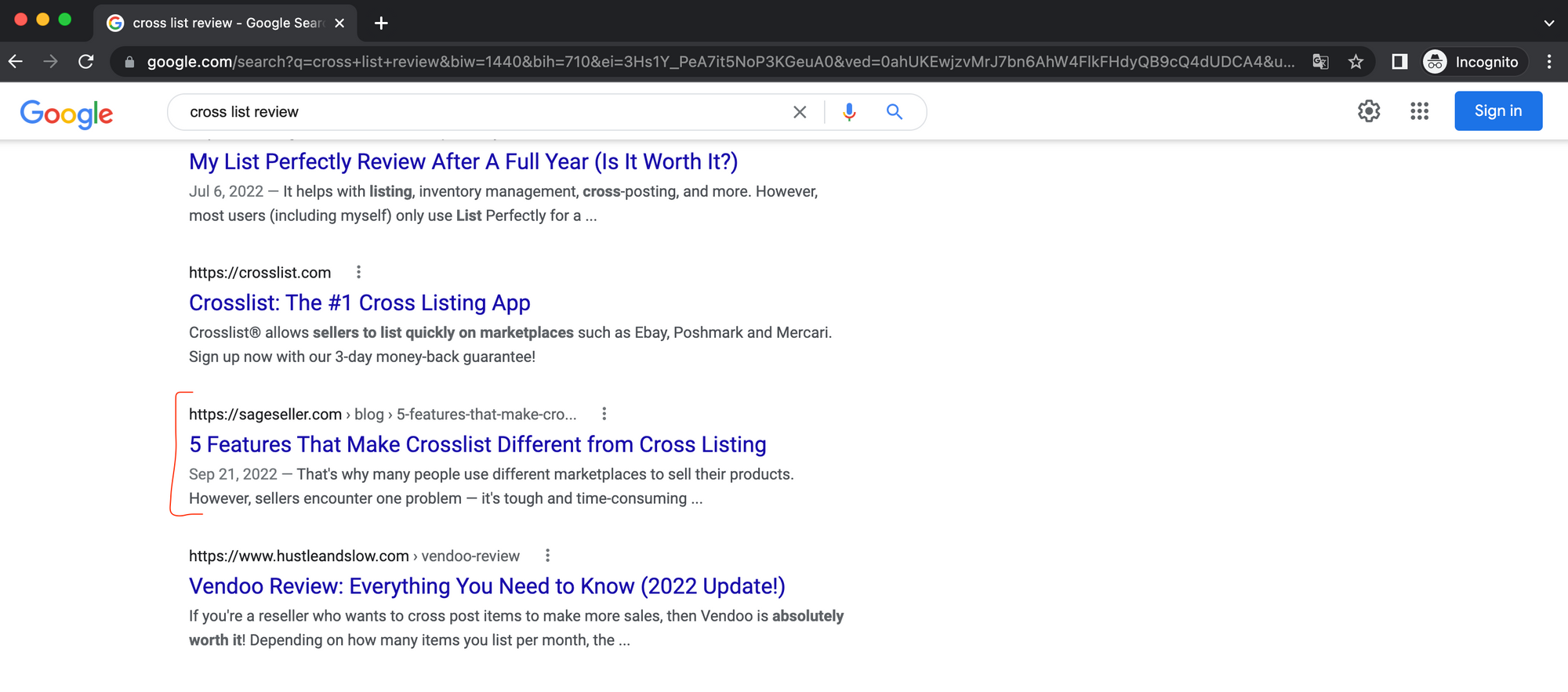Viewport: 1568px width, 692px height.
Task: Bookmark this page with the star icon
Action: (x=1356, y=61)
